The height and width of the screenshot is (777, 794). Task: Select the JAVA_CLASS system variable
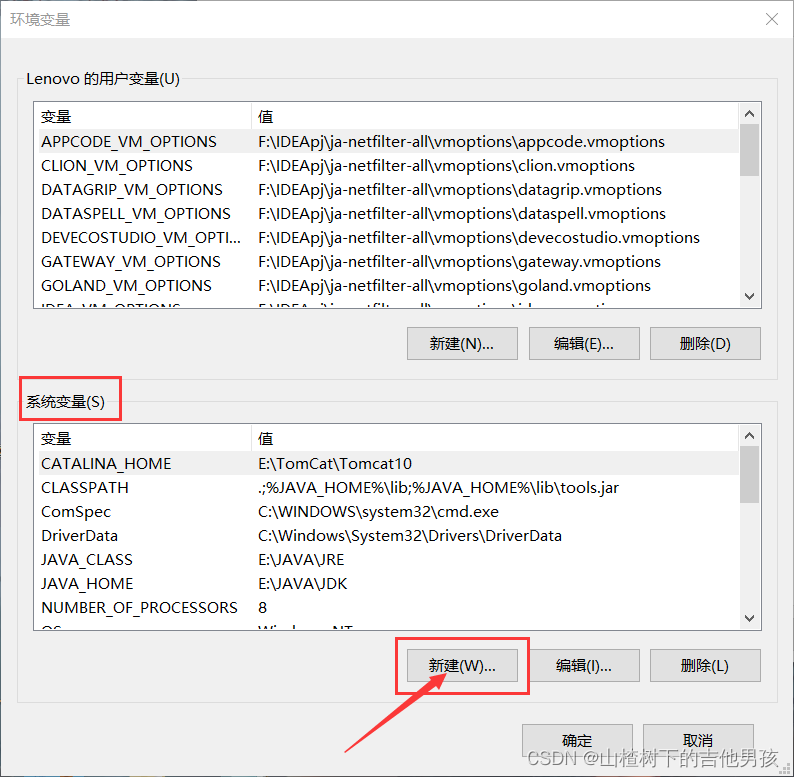[x=388, y=559]
